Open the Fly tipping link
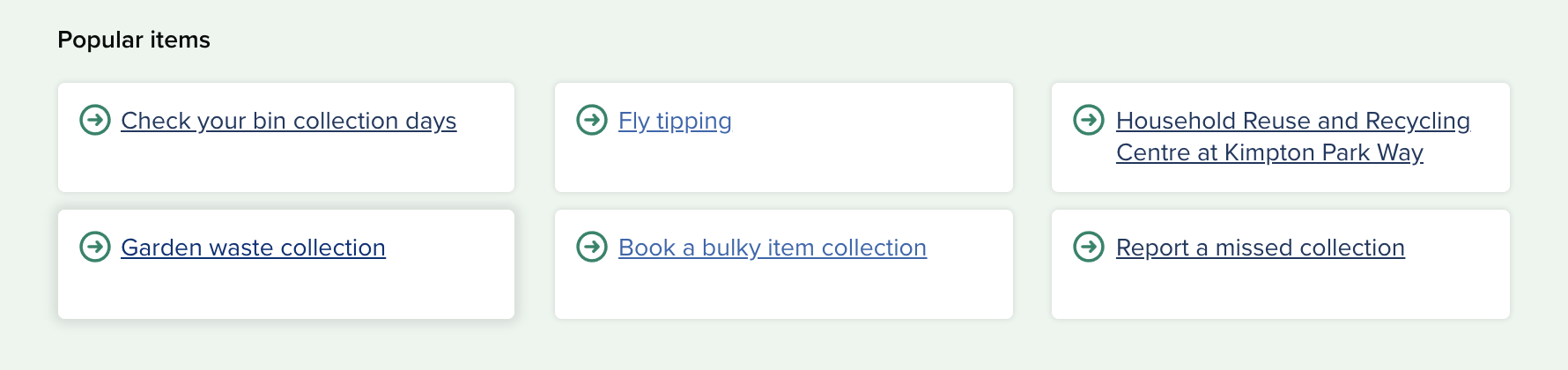This screenshot has height=370, width=1568. point(675,121)
